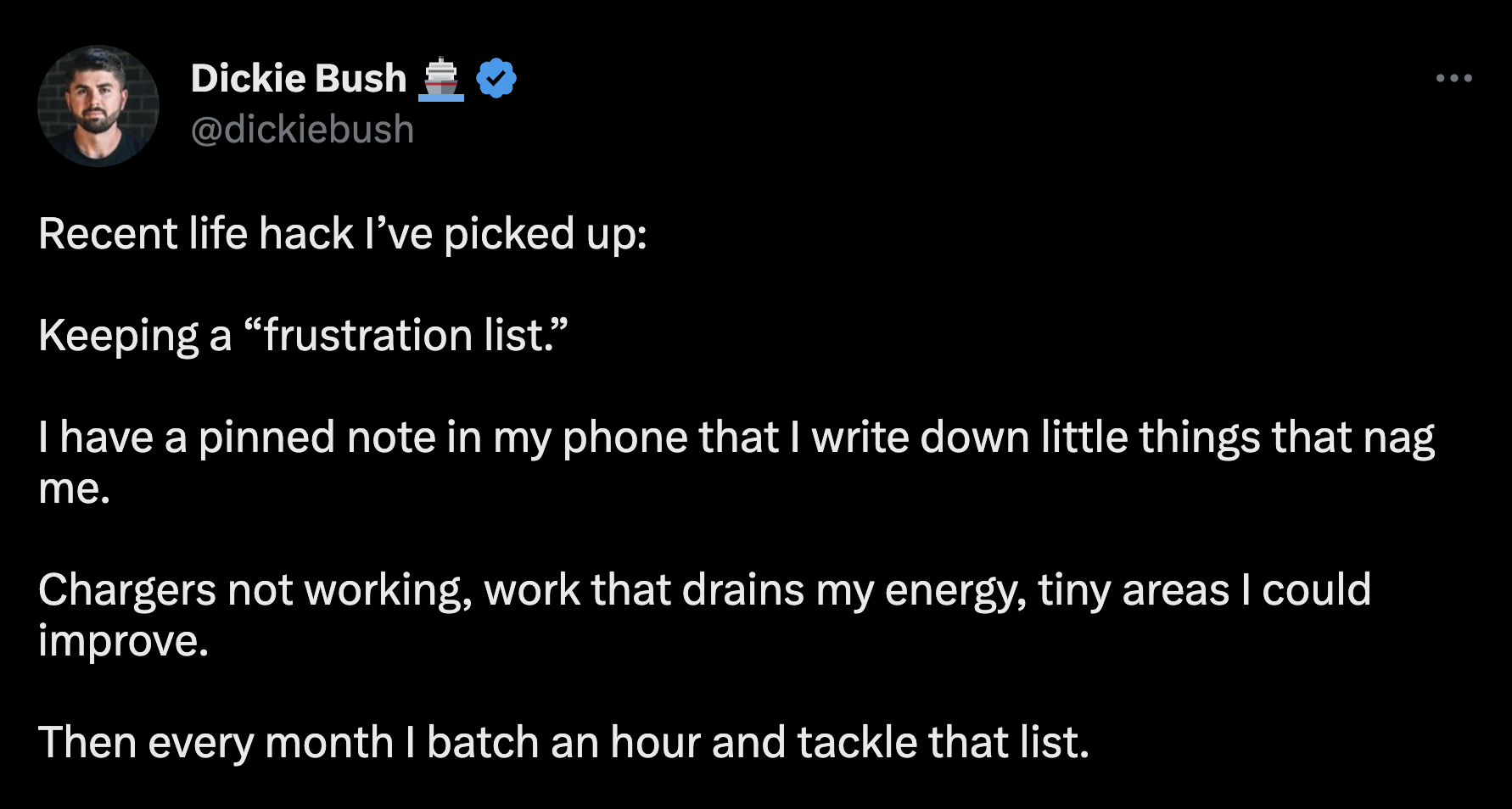Viewport: 1512px width, 809px height.
Task: Click the blue check badge to view verification info
Action: 496,77
